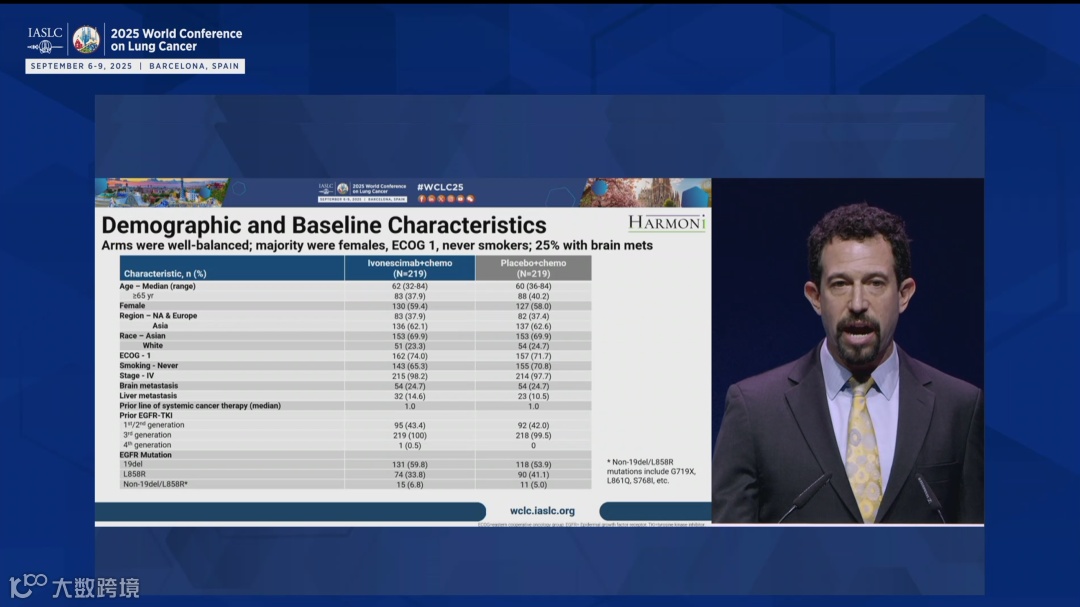The image size is (1080, 607).
Task: Click the 'Non-19del/L858R*' row label
Action: [x=156, y=484]
